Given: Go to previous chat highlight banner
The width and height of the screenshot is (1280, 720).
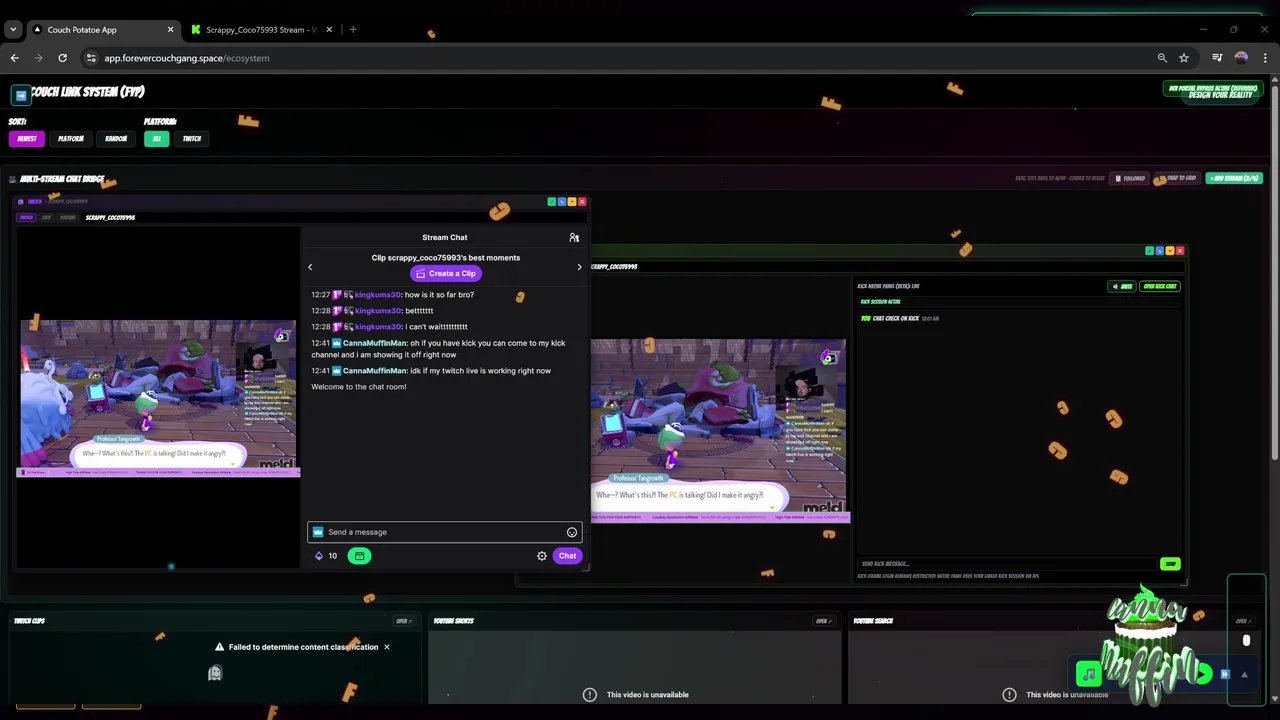Looking at the screenshot, I should tap(310, 267).
